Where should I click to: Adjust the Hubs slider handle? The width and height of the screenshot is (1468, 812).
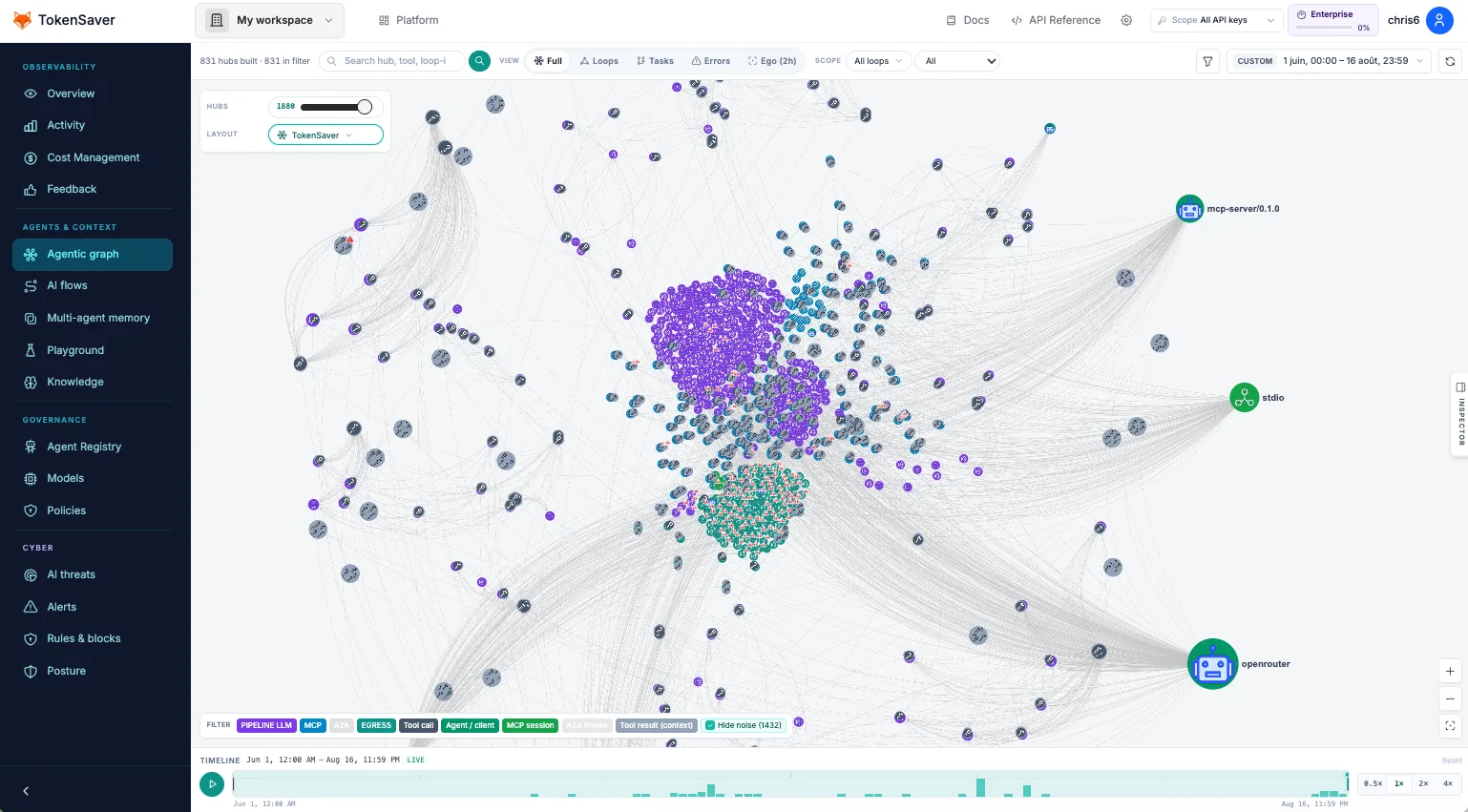[365, 107]
